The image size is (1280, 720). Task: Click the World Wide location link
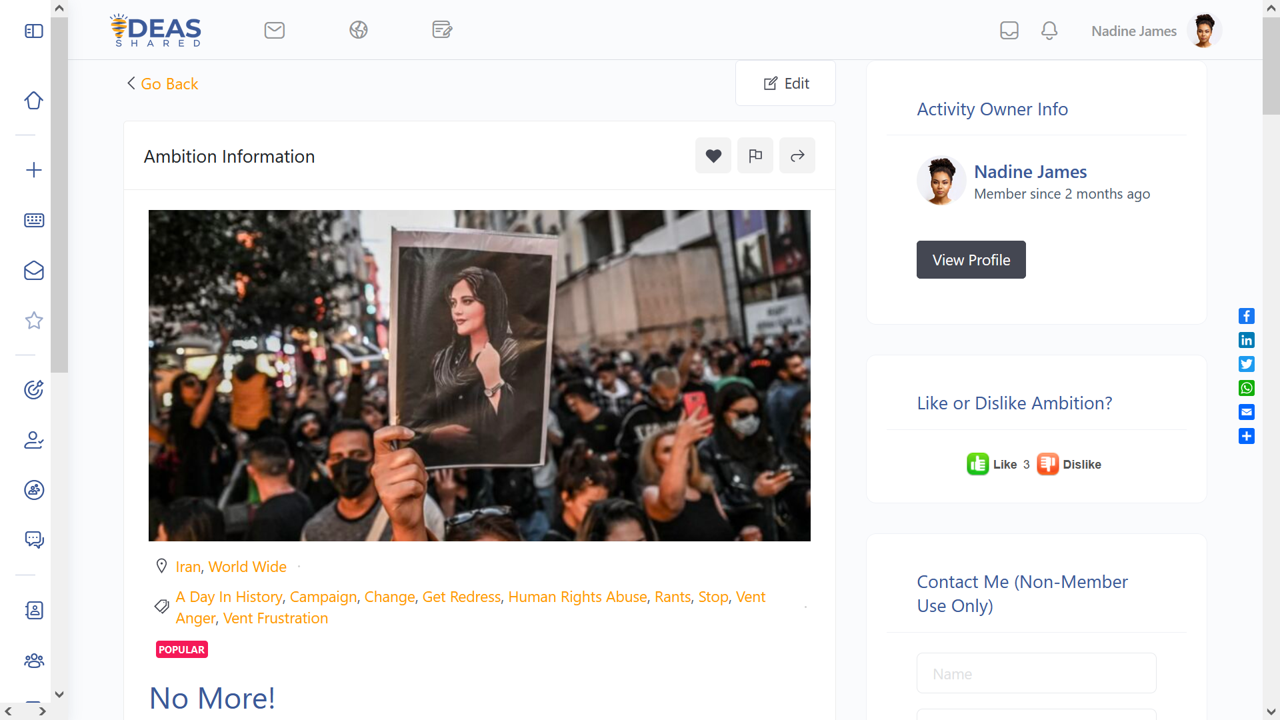(247, 567)
